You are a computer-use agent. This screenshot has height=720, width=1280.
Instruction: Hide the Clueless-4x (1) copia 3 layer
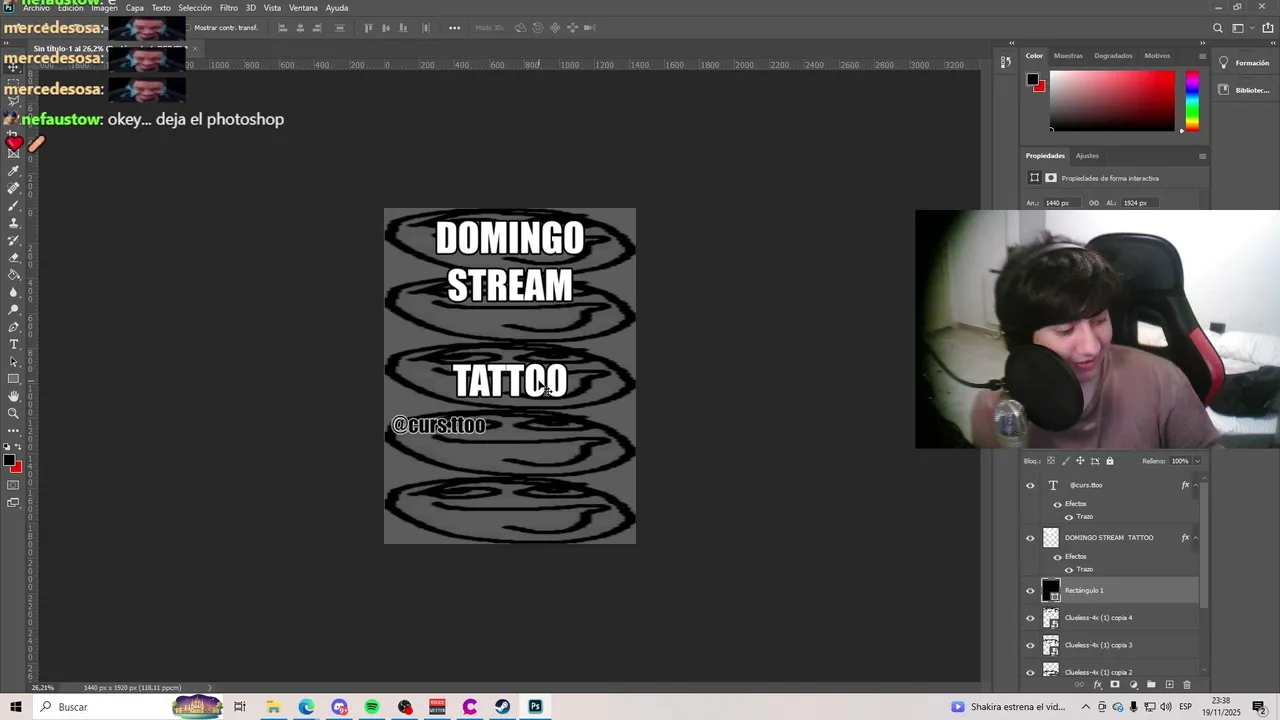pyautogui.click(x=1030, y=645)
